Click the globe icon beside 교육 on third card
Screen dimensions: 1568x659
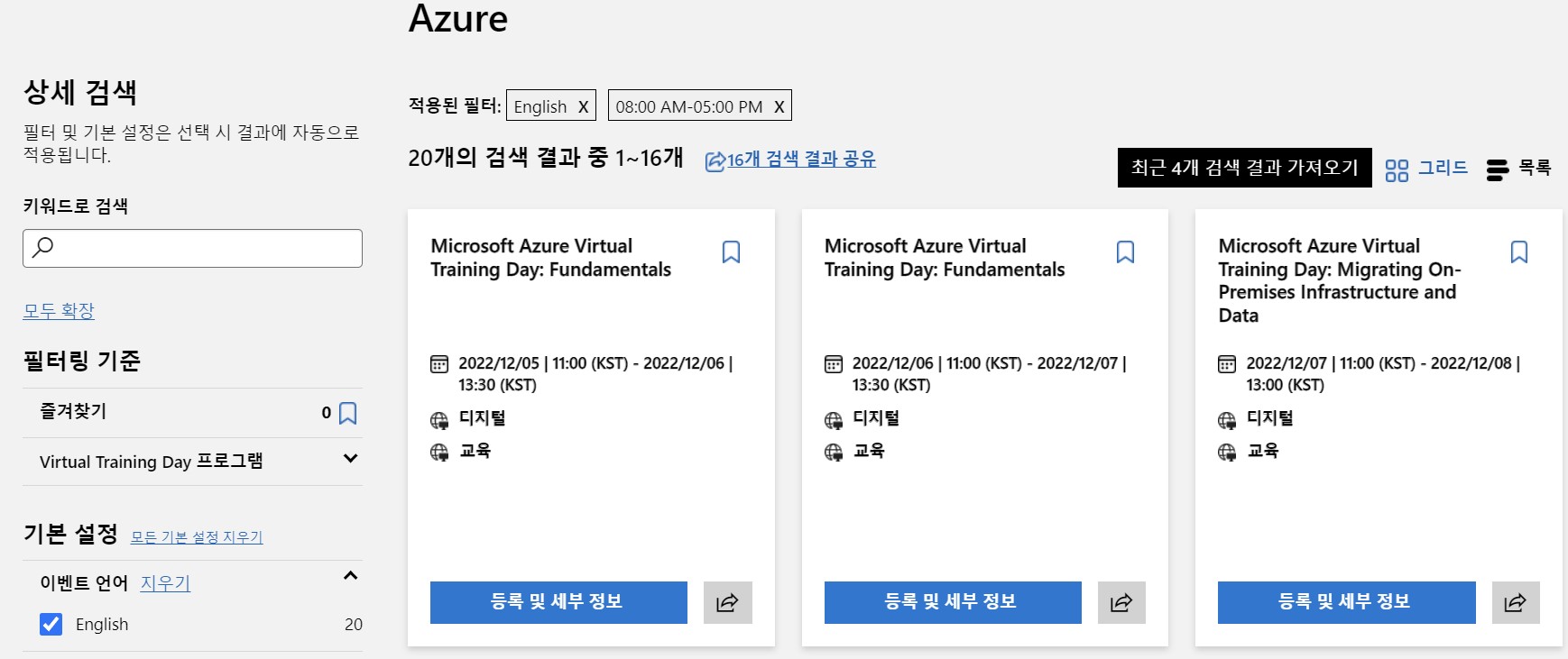click(x=1227, y=453)
